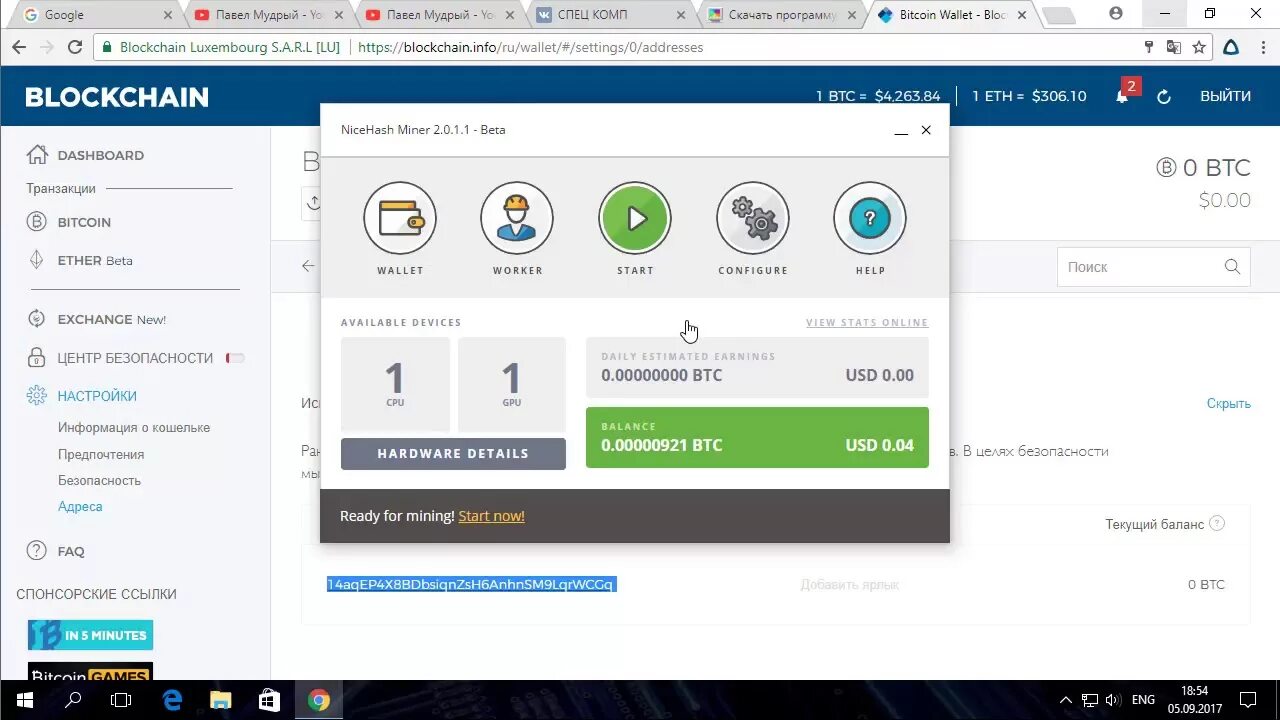Open the Worker icon in NiceHash Miner

pyautogui.click(x=517, y=218)
